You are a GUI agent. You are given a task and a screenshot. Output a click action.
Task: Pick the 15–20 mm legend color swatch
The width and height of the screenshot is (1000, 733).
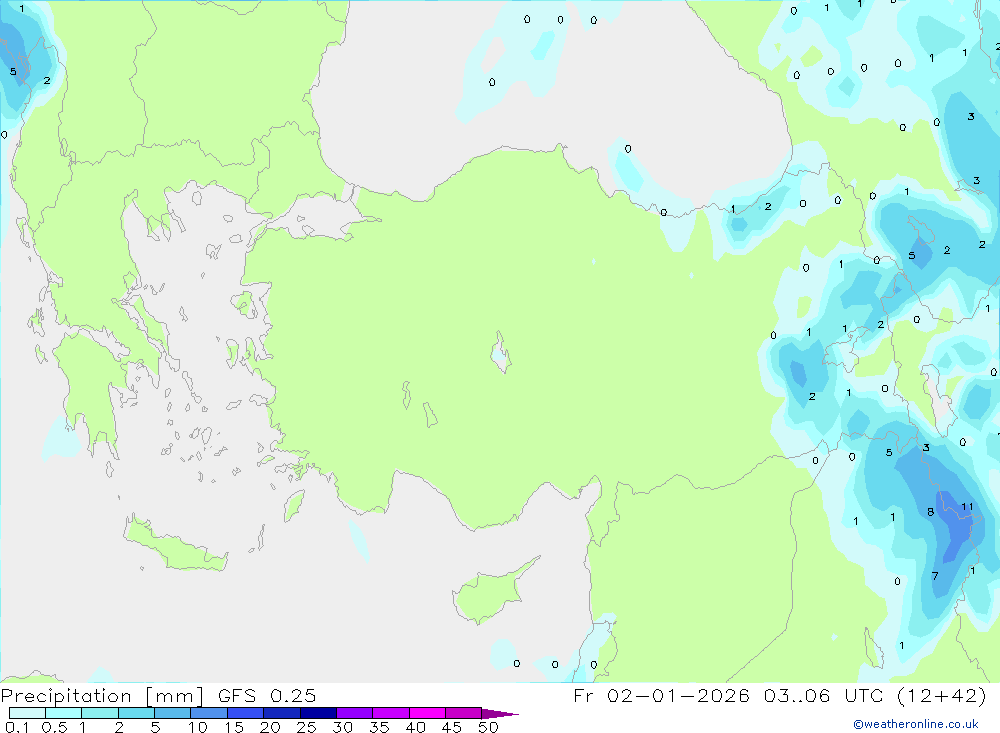pos(246,713)
